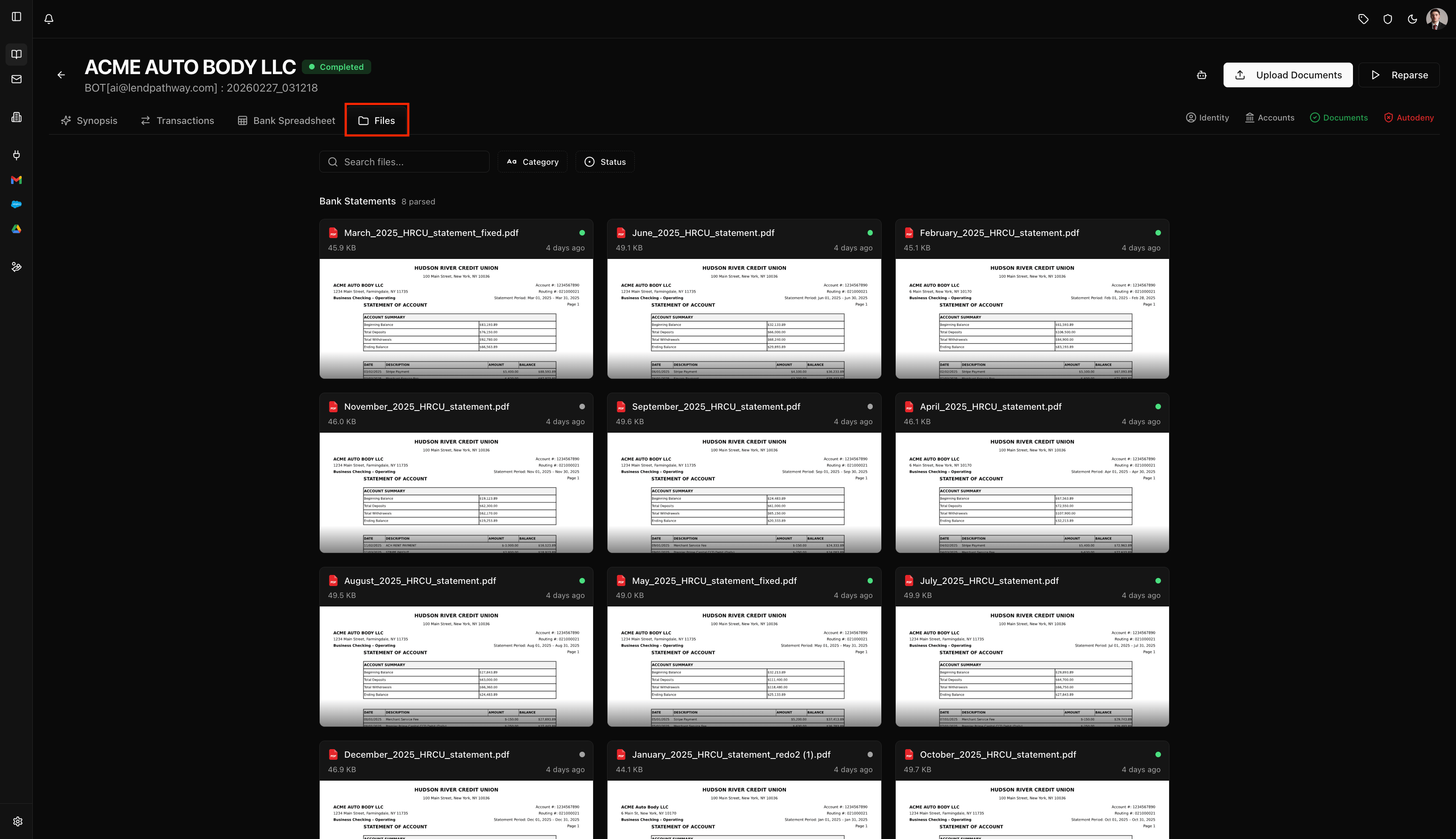Click PDF icon of June statement card
1456x839 pixels.
621,233
